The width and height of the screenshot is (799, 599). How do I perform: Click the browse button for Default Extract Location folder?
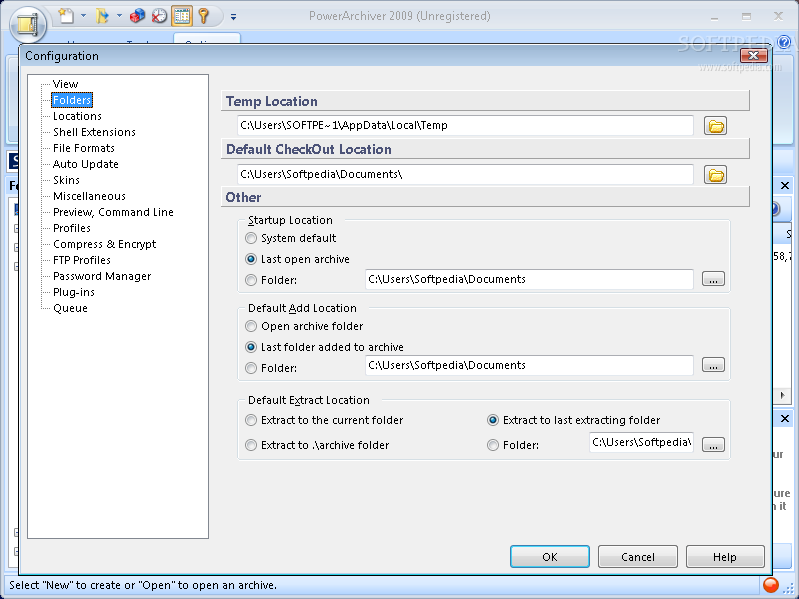tap(713, 445)
